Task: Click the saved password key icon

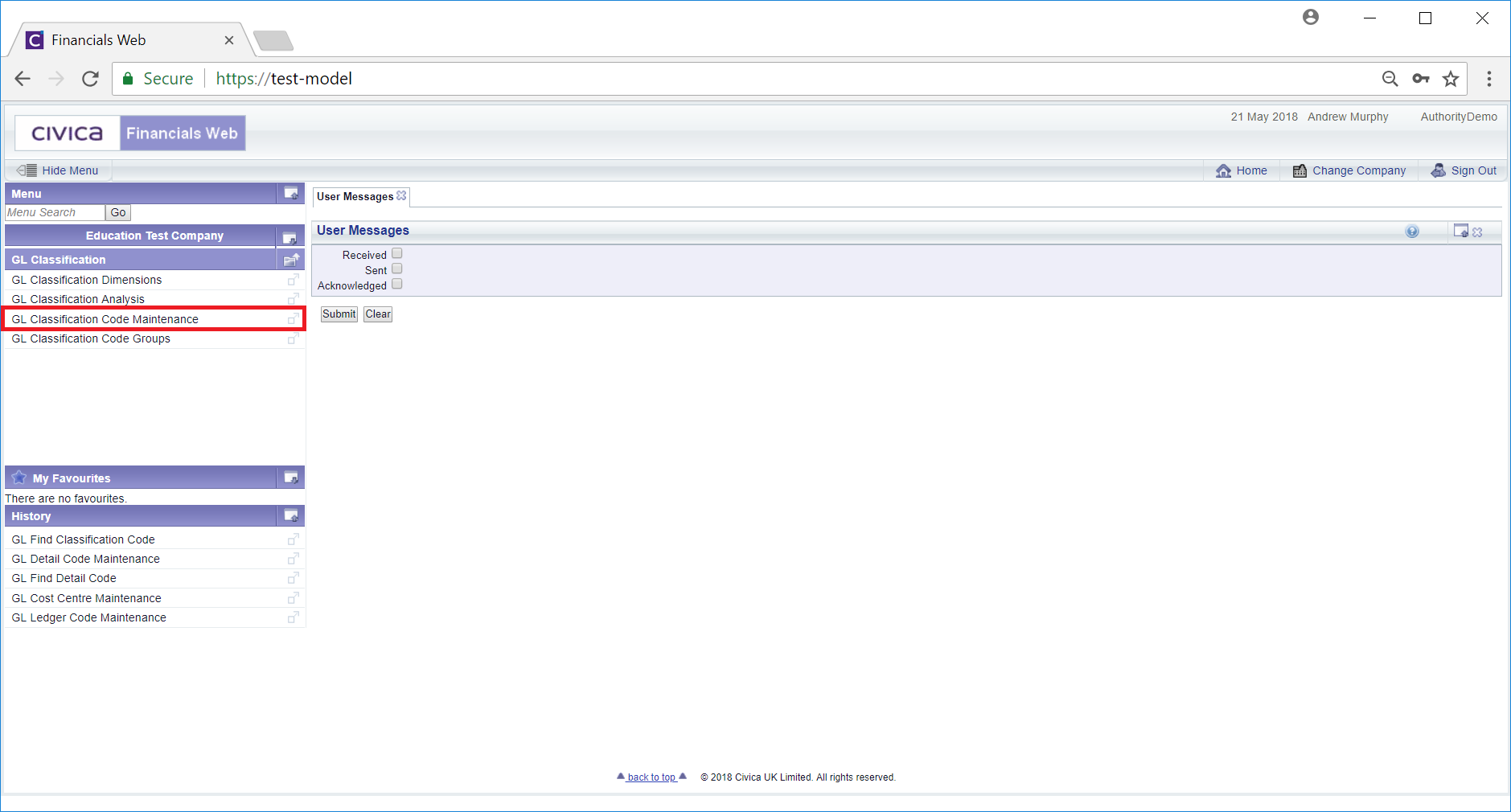Action: tap(1421, 79)
